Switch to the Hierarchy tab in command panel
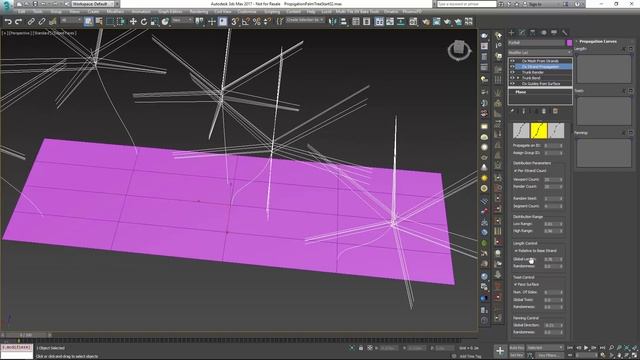The height and width of the screenshot is (360, 640). coord(533,32)
